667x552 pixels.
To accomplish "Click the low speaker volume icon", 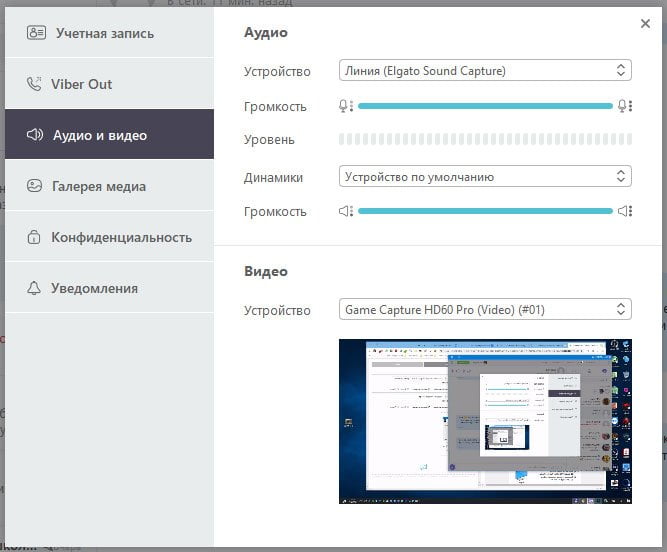I will click(346, 211).
